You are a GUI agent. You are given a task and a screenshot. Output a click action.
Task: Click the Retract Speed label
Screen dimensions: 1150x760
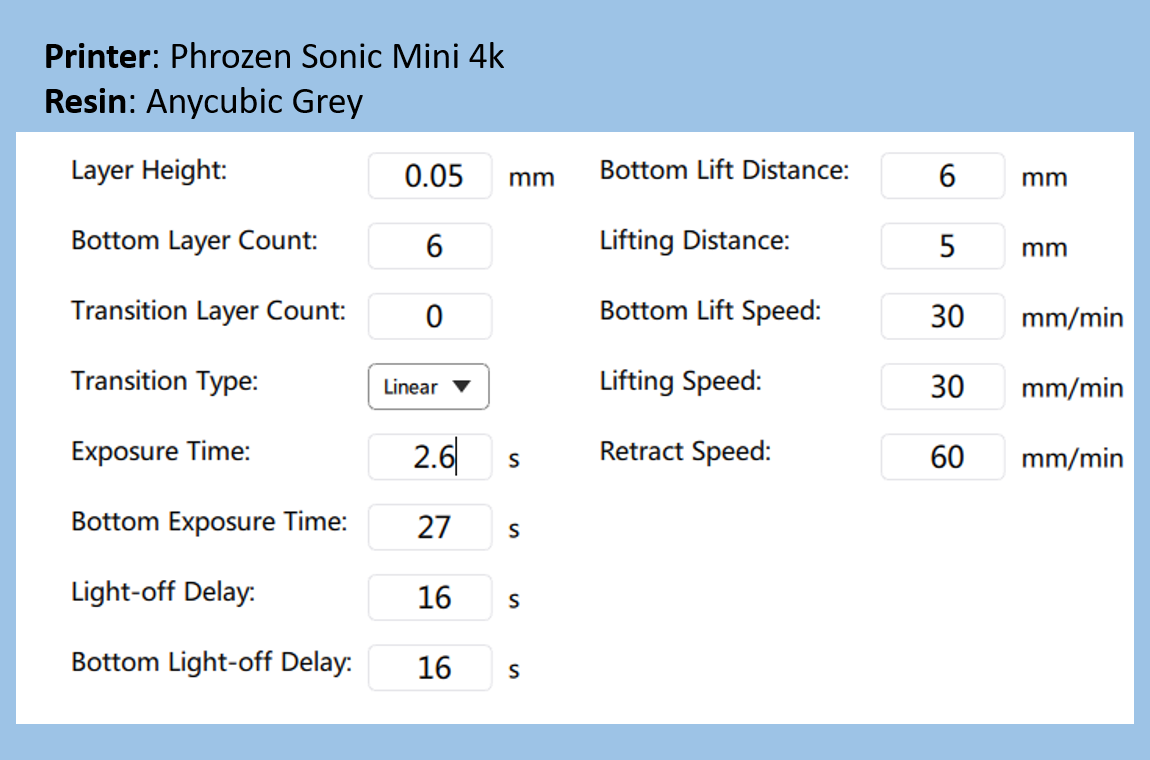pos(686,452)
